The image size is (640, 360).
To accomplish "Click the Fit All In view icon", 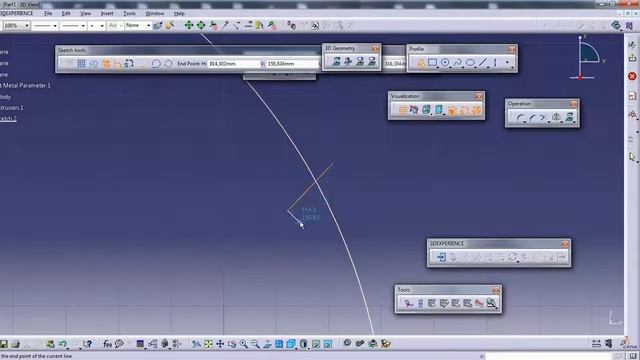I will click(x=208, y=344).
